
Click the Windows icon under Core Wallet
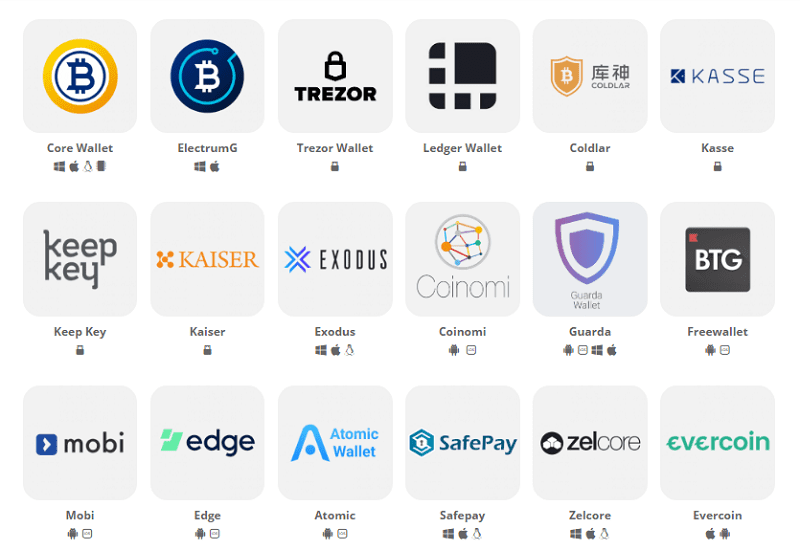60,166
